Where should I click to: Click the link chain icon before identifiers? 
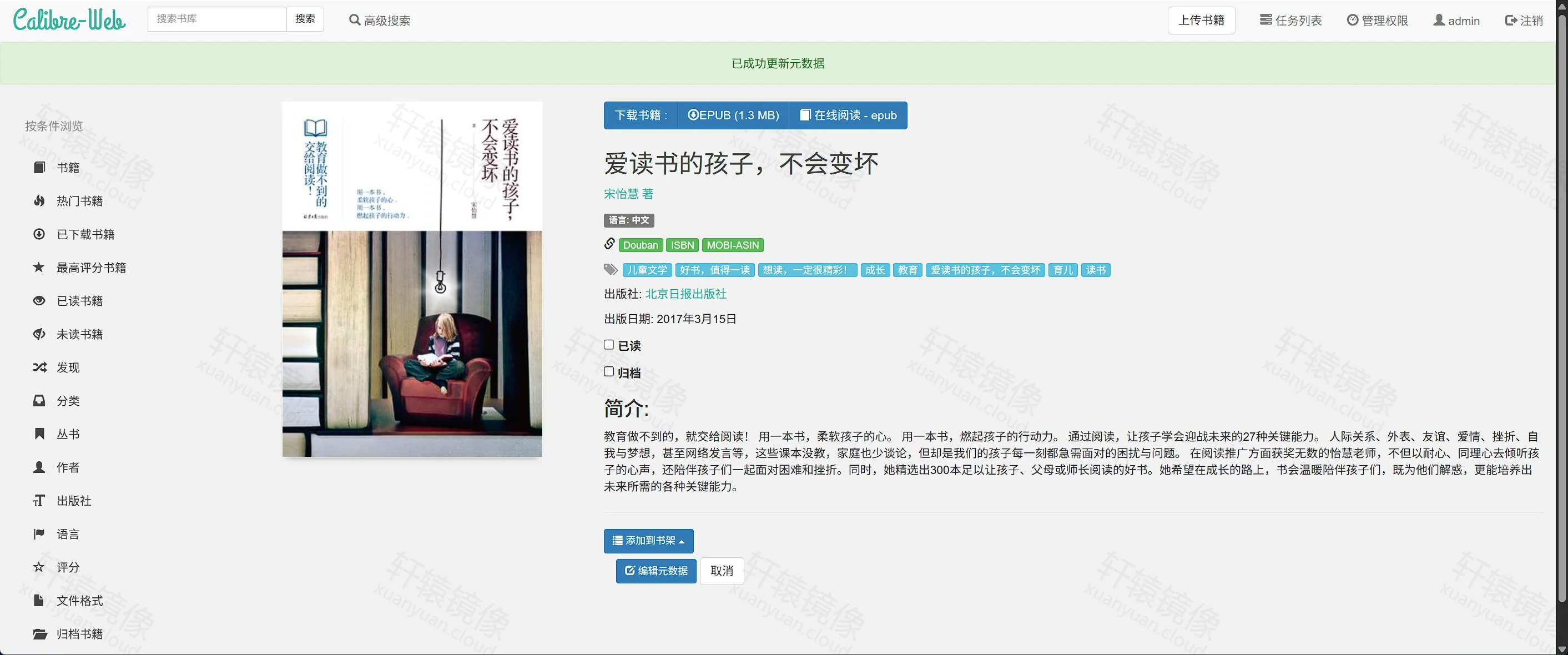(x=609, y=244)
